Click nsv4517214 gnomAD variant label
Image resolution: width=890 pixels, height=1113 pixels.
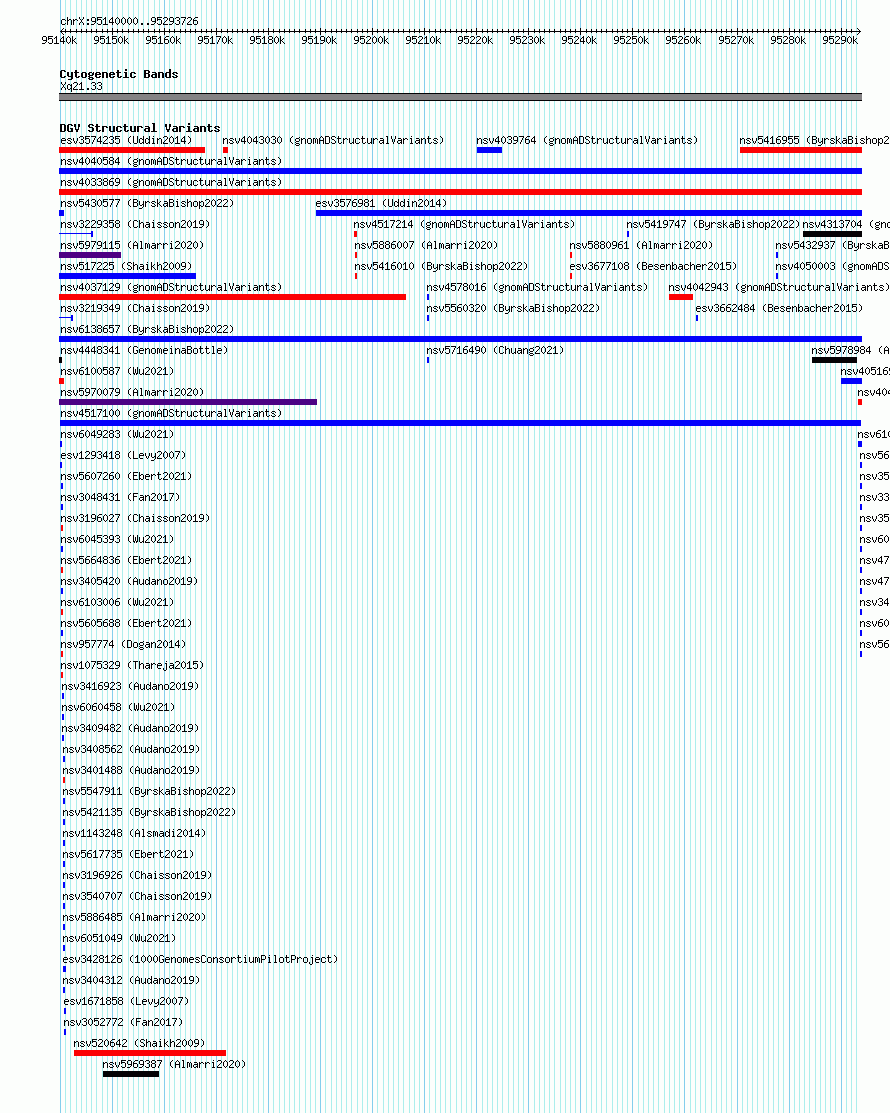coord(464,224)
